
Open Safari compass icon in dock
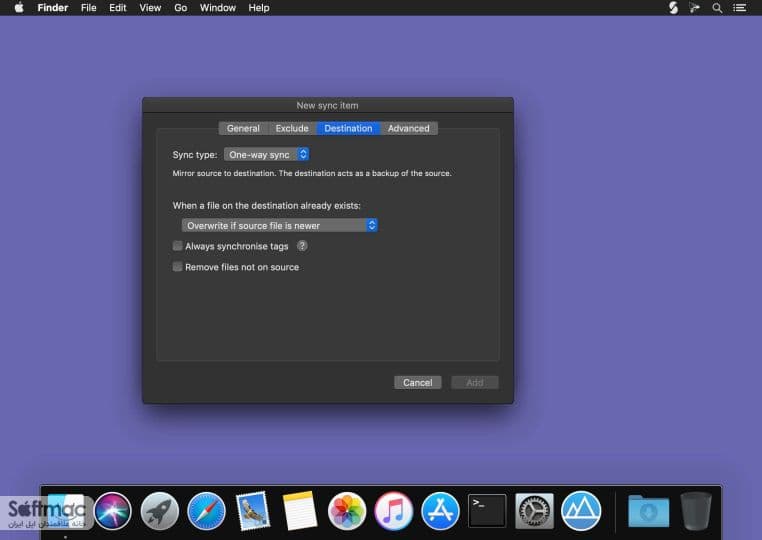click(206, 511)
